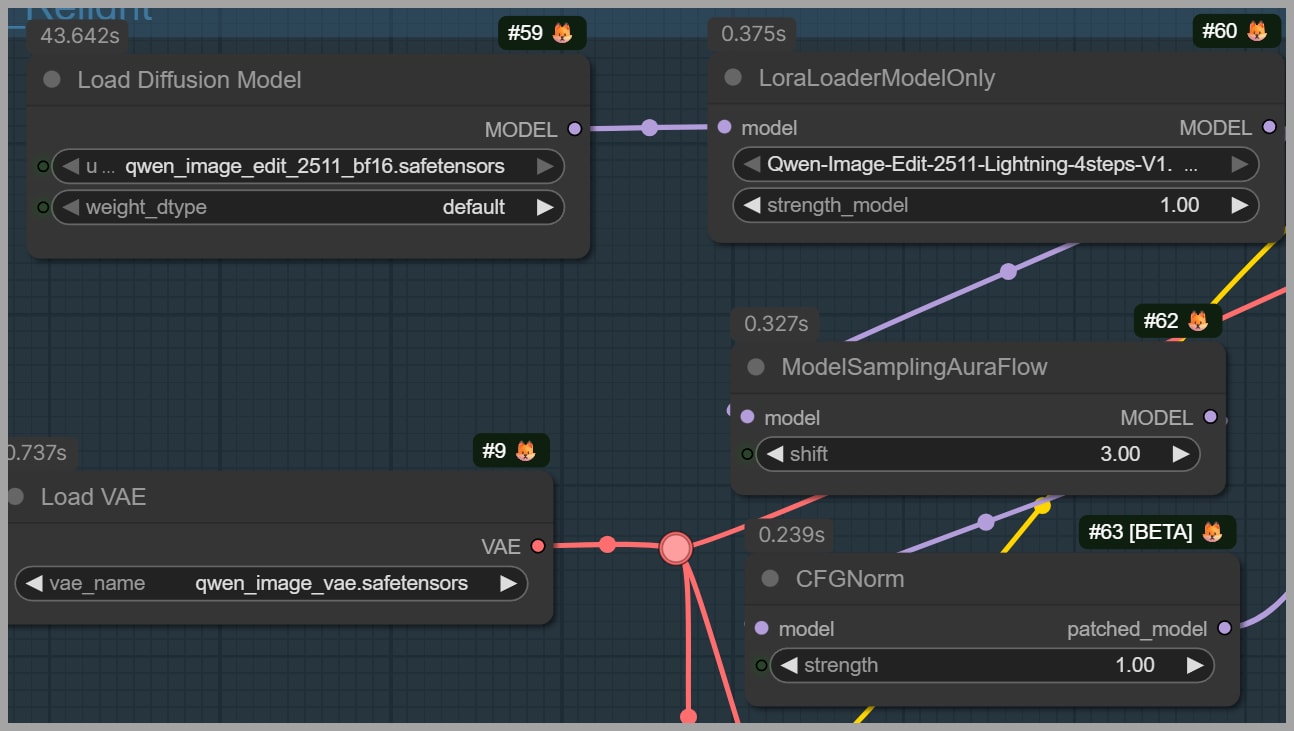The height and width of the screenshot is (731, 1294).
Task: Collapse the Load Diffusion Model node
Action: pyautogui.click(x=52, y=80)
